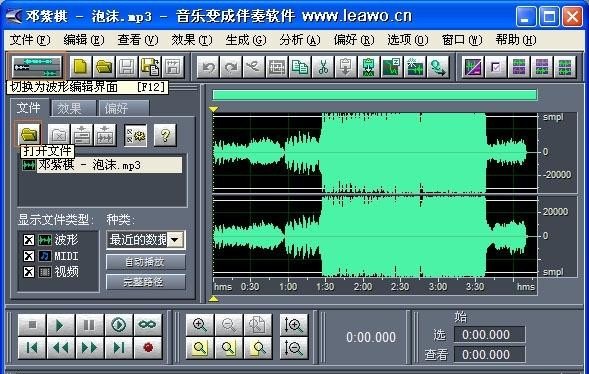Screen dimensions: 589x374
Task: Click the Paste clipboard toolbar icon
Action: click(346, 67)
